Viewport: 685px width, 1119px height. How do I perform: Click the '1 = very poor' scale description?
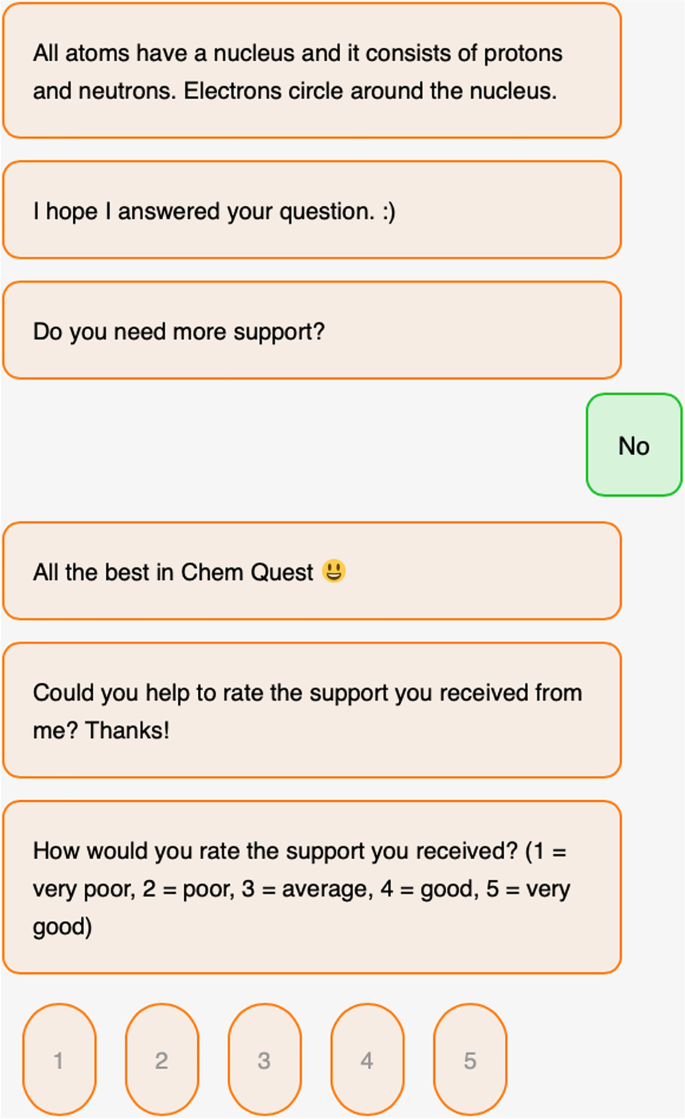pyautogui.click(x=80, y=889)
